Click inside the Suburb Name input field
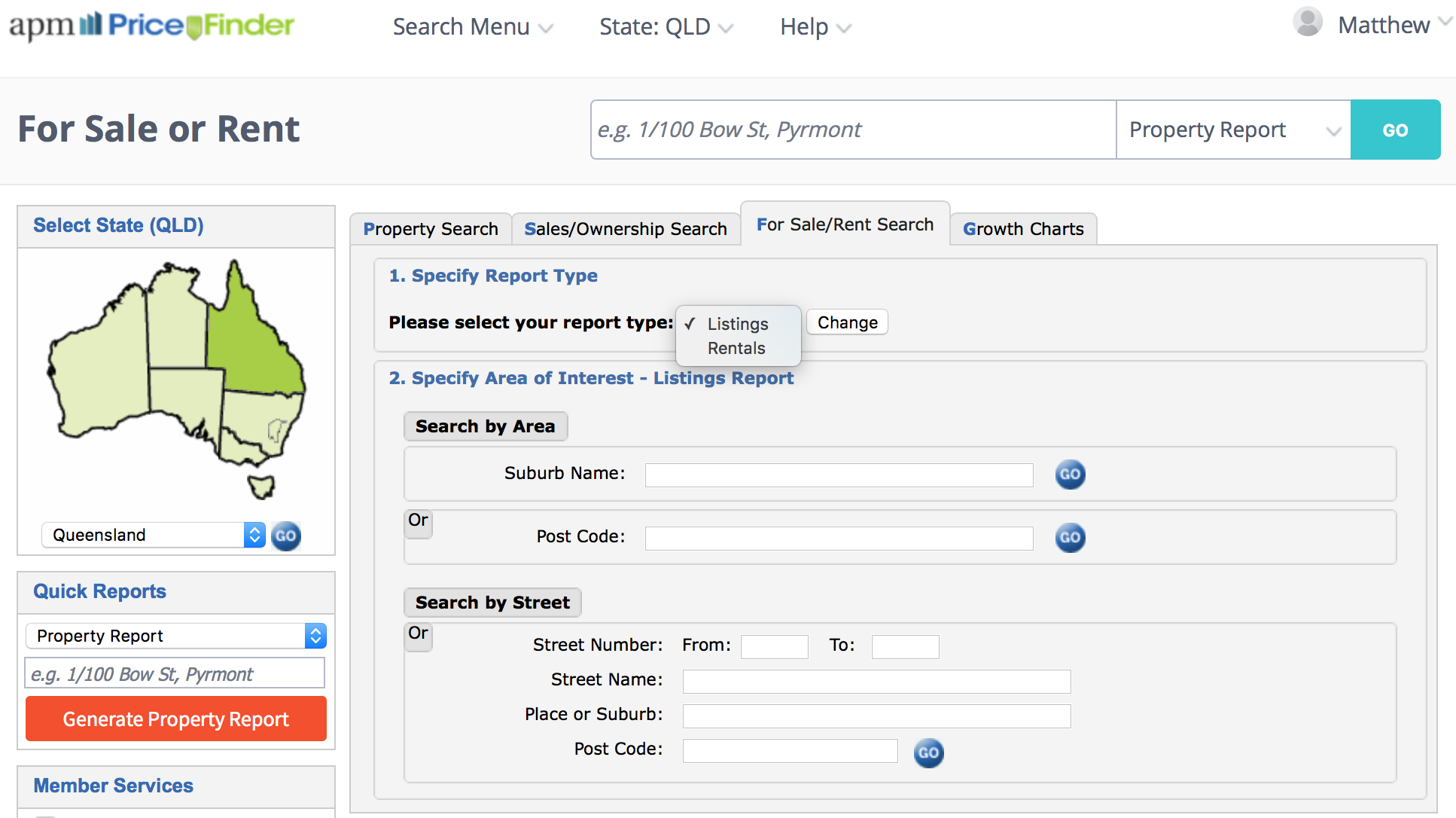 [838, 475]
